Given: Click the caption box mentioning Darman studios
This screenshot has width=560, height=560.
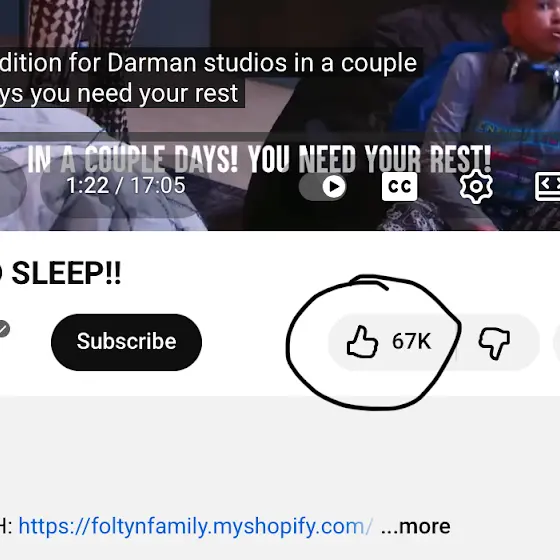Looking at the screenshot, I should coord(211,78).
